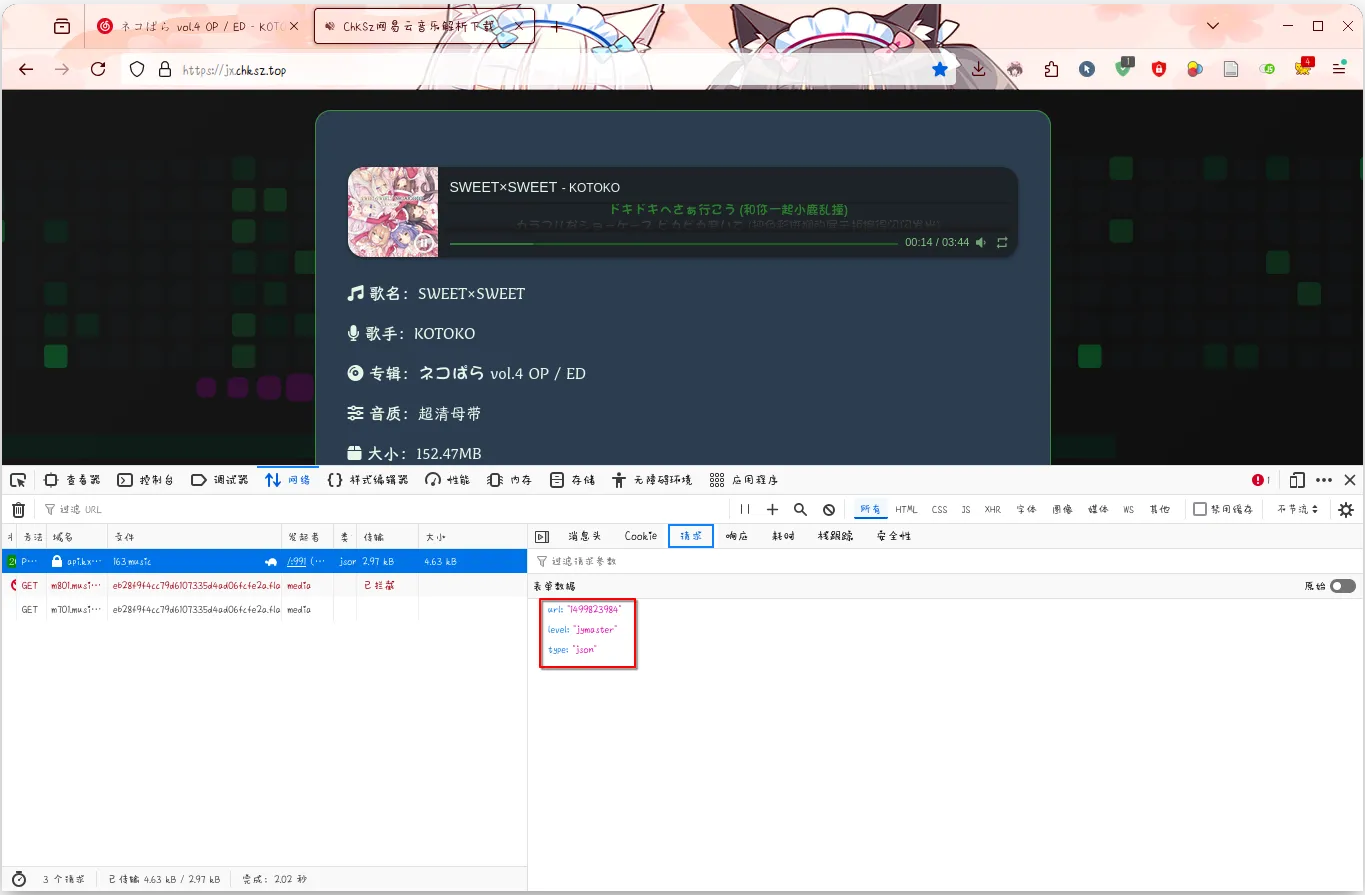Screen dimensions: 1365x895
Task: Seek the song playback progress bar
Action: [670, 242]
